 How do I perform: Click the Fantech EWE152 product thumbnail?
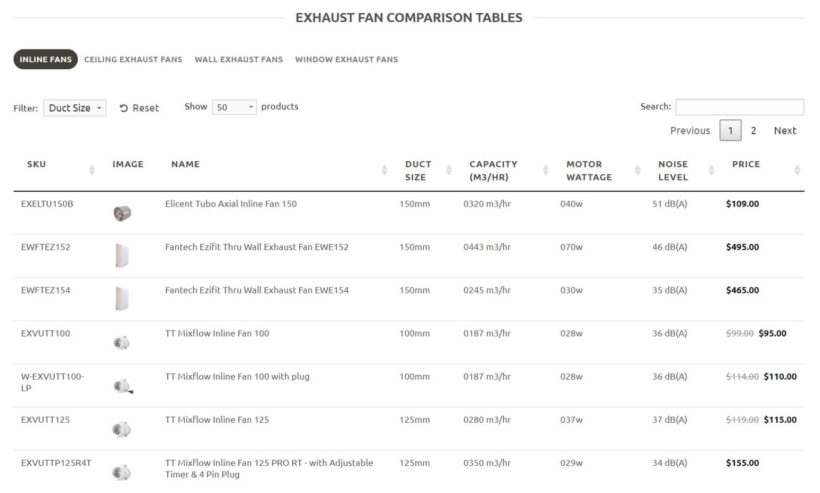122,256
